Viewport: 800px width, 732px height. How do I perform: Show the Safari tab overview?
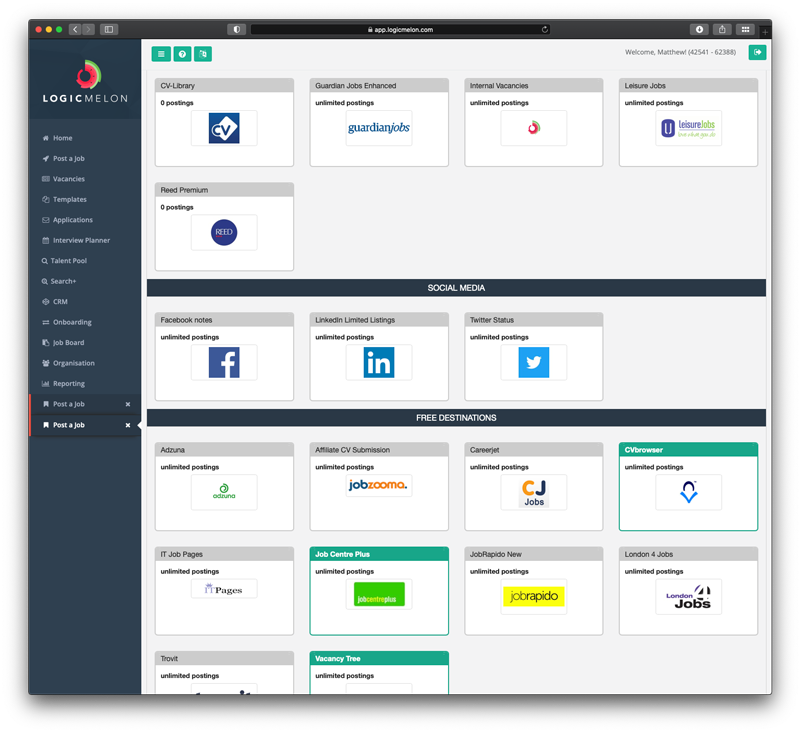click(x=745, y=30)
